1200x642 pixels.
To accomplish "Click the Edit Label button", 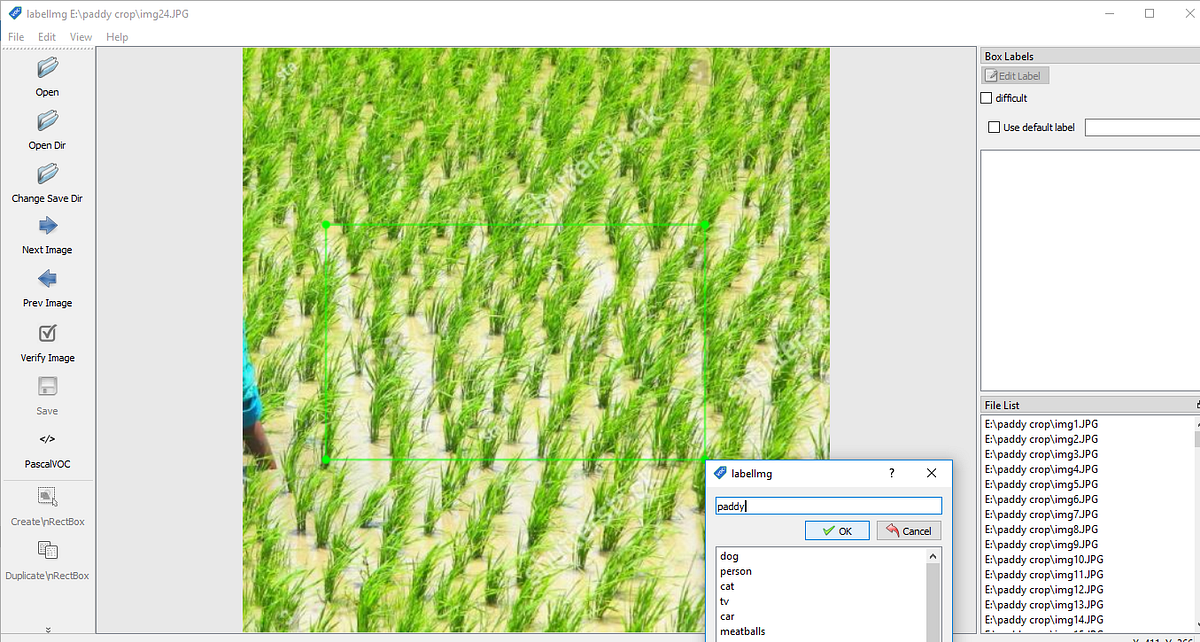I will (x=1014, y=75).
